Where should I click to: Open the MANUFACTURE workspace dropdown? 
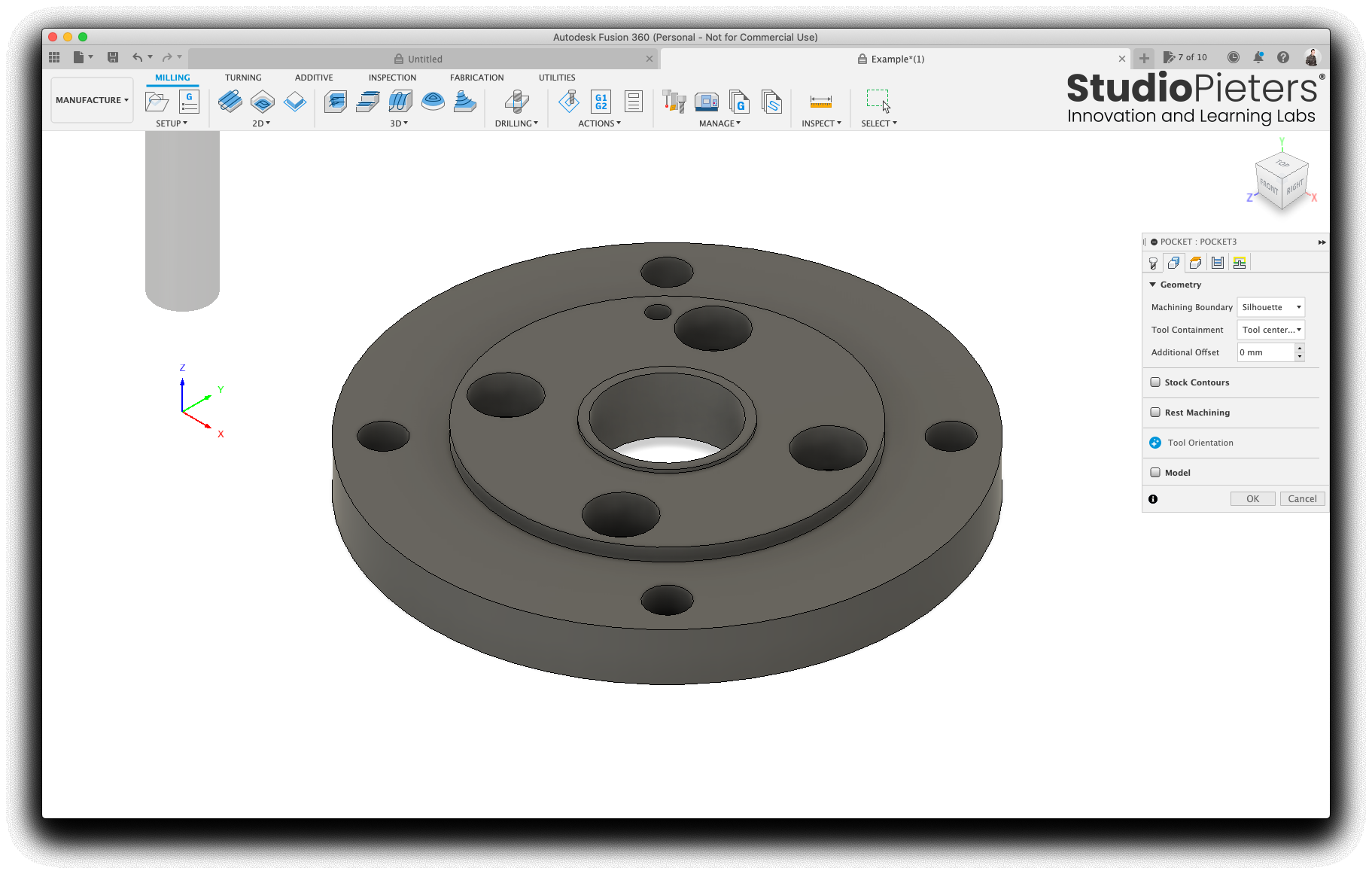(x=92, y=100)
